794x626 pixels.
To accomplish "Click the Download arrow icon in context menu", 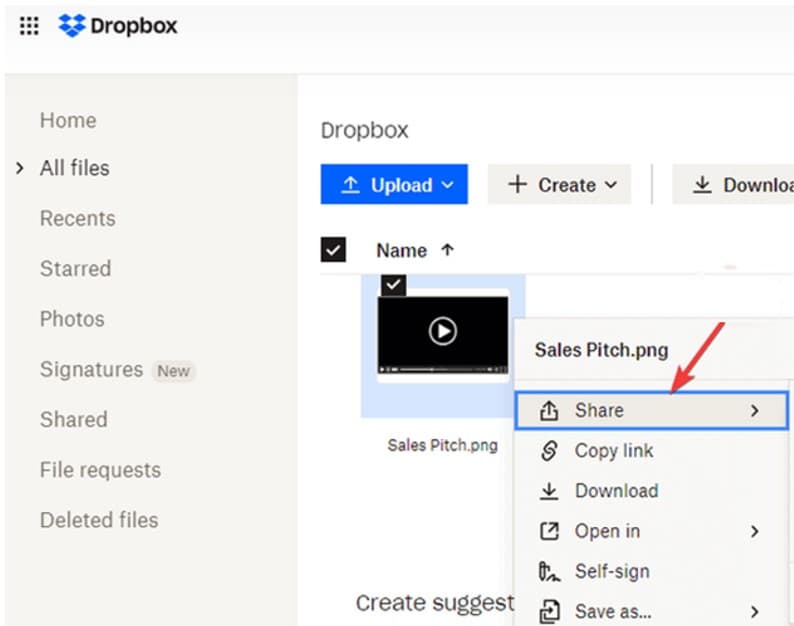I will [548, 491].
